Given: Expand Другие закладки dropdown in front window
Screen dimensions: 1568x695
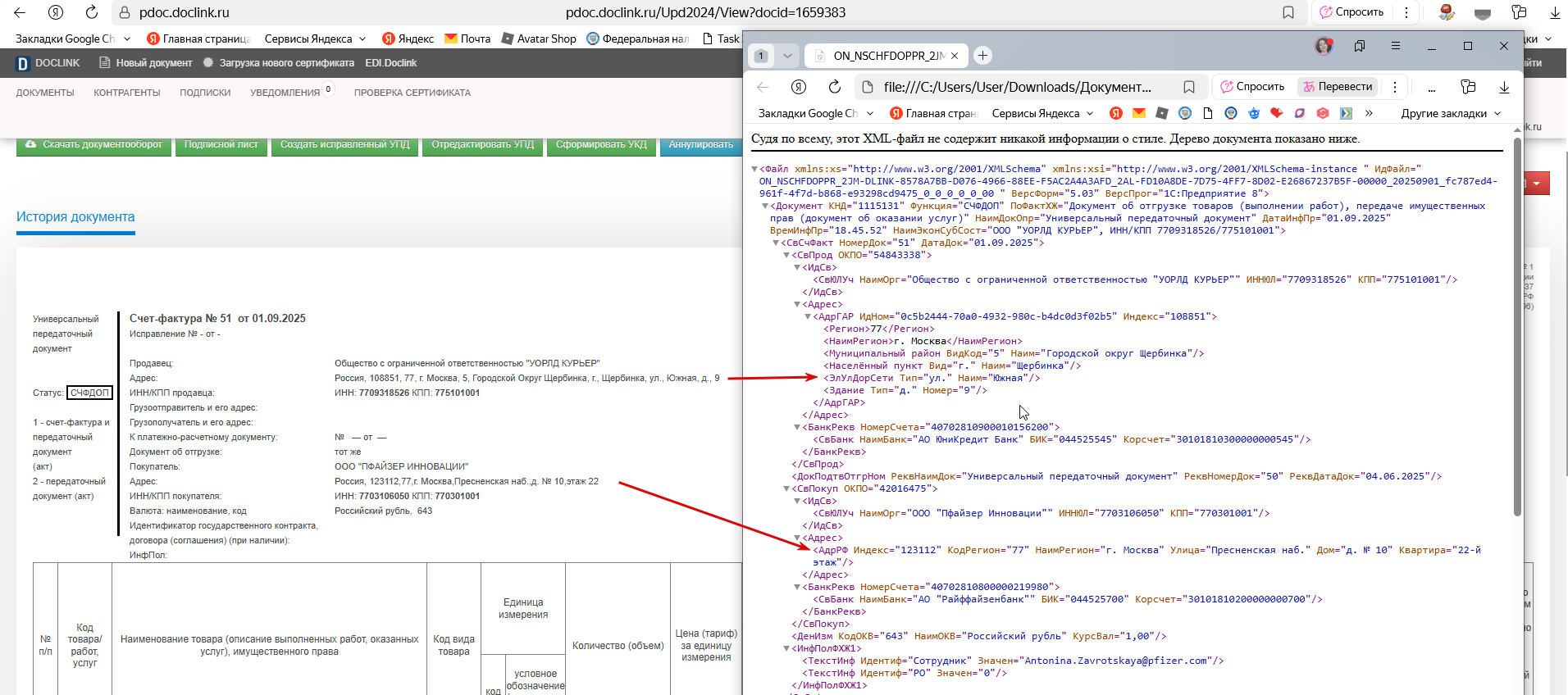Looking at the screenshot, I should pos(1450,113).
